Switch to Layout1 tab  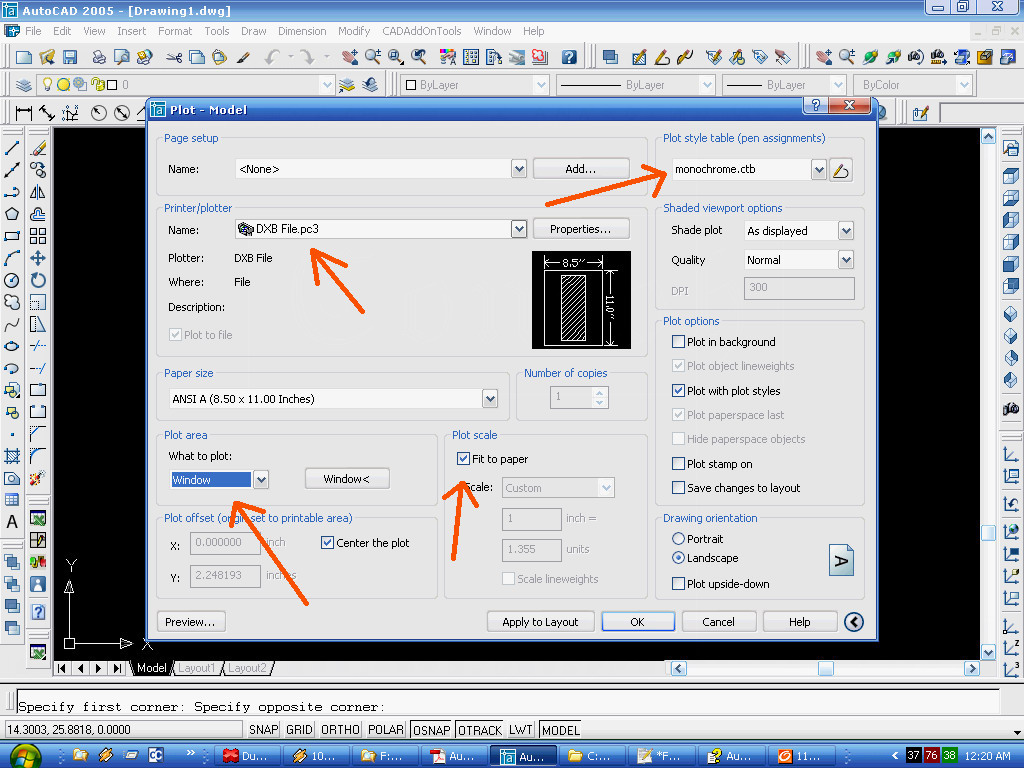coord(196,668)
